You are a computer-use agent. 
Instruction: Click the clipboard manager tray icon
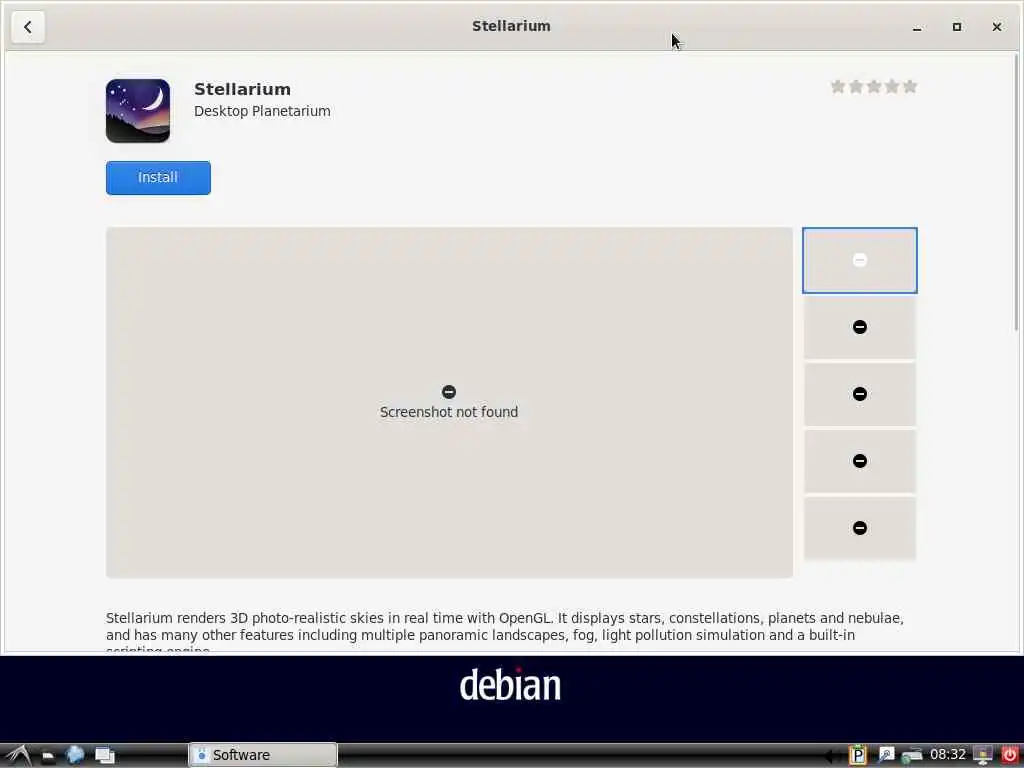click(x=857, y=755)
